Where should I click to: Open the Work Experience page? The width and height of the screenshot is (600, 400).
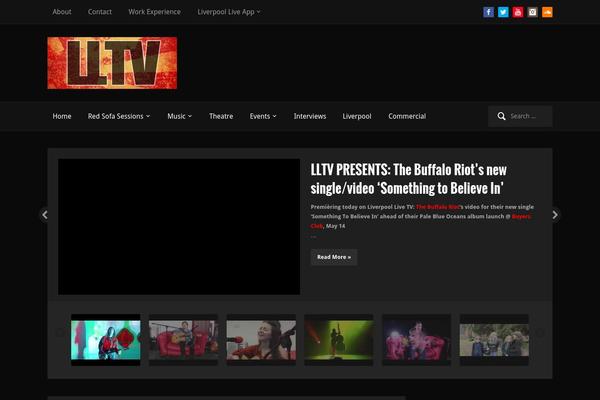tap(155, 12)
